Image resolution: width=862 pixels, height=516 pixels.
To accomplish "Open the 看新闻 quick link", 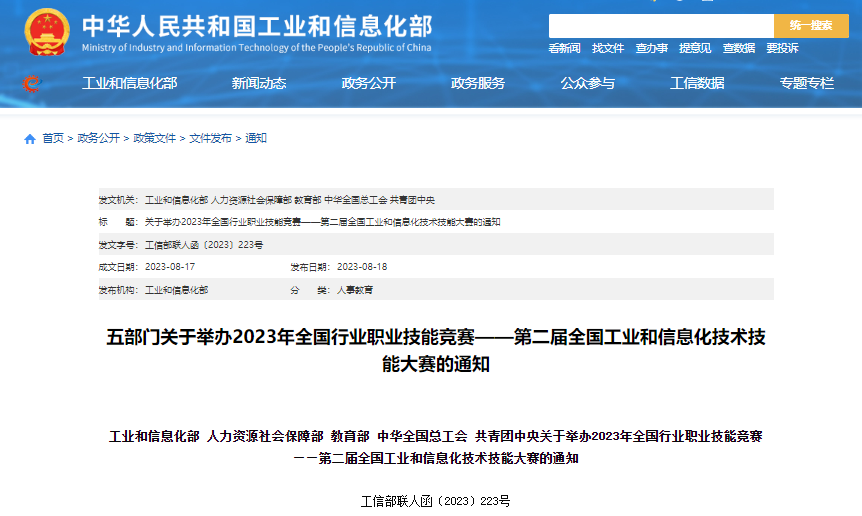I will tap(564, 48).
